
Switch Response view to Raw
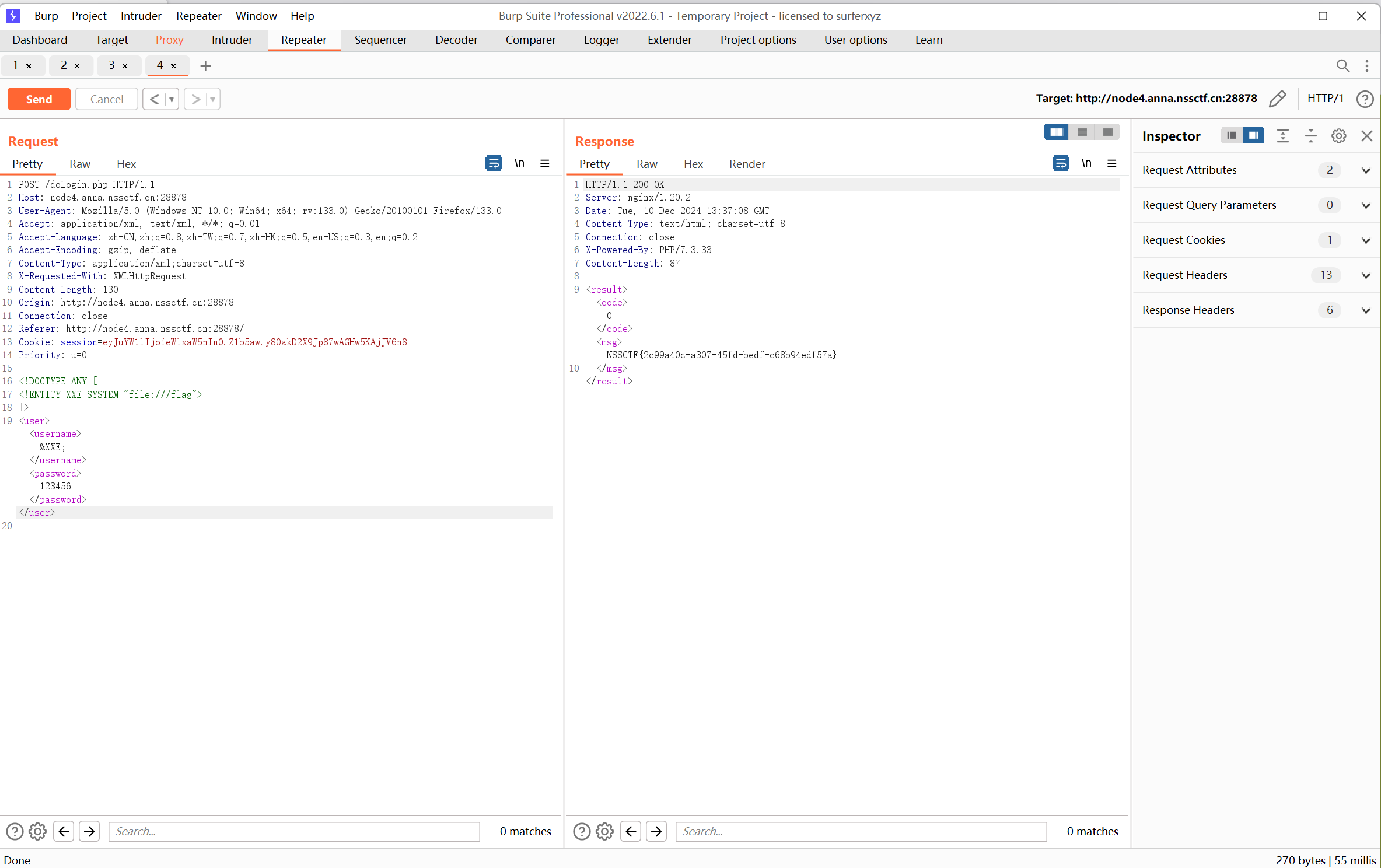[x=646, y=164]
